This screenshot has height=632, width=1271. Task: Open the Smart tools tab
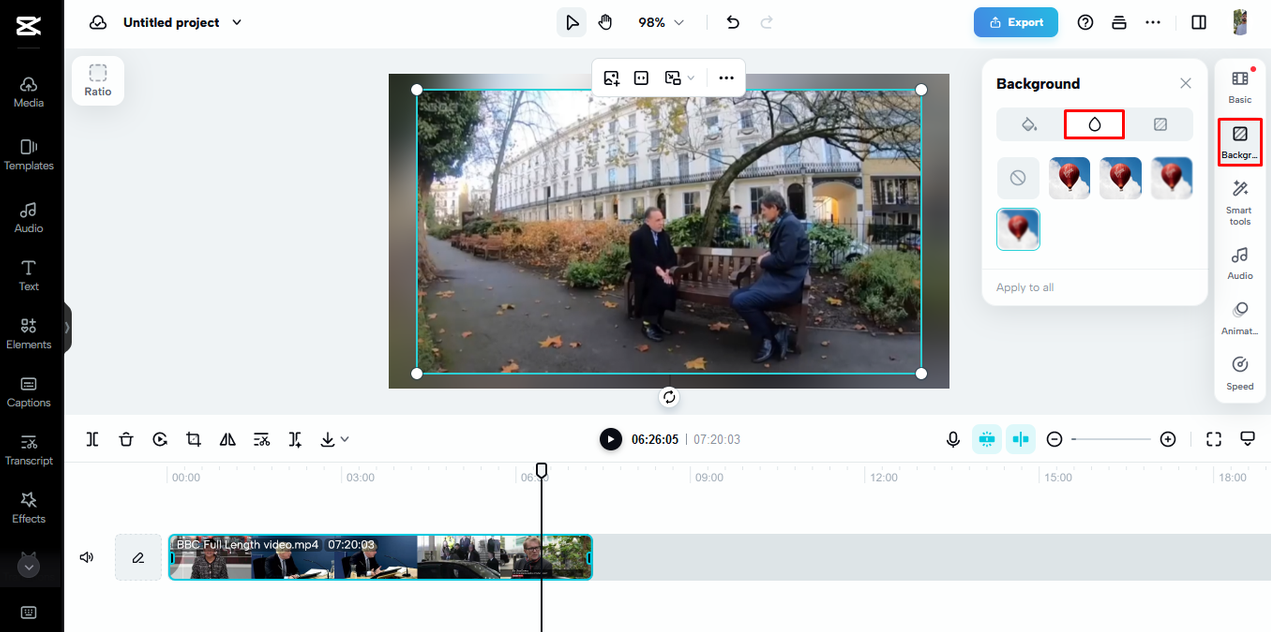[x=1240, y=202]
